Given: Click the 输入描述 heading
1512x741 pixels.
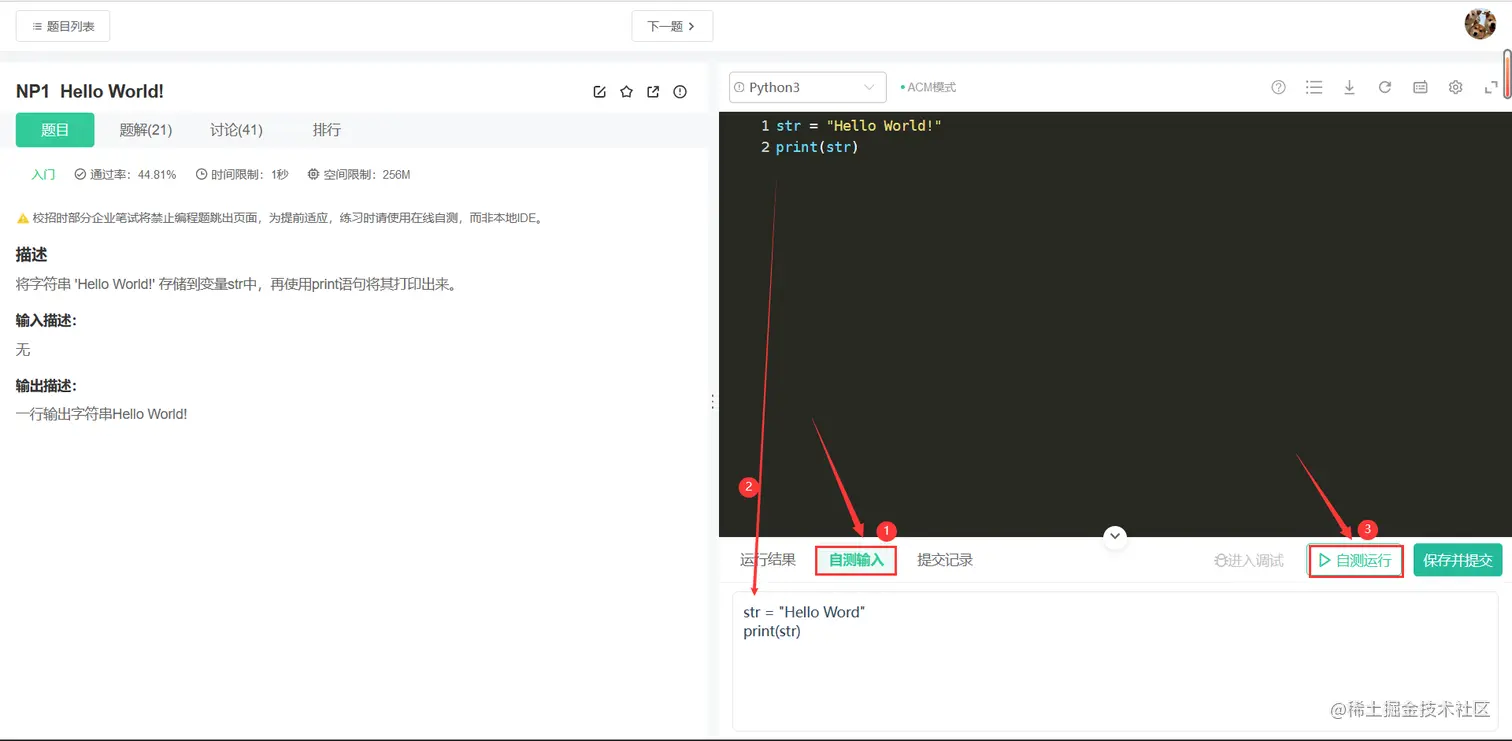Looking at the screenshot, I should point(46,321).
